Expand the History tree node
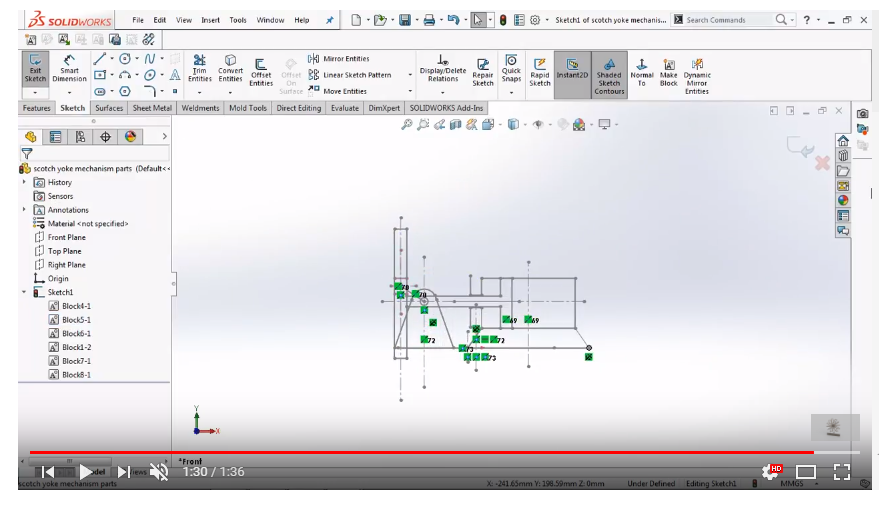This screenshot has width=879, height=505. (25, 182)
